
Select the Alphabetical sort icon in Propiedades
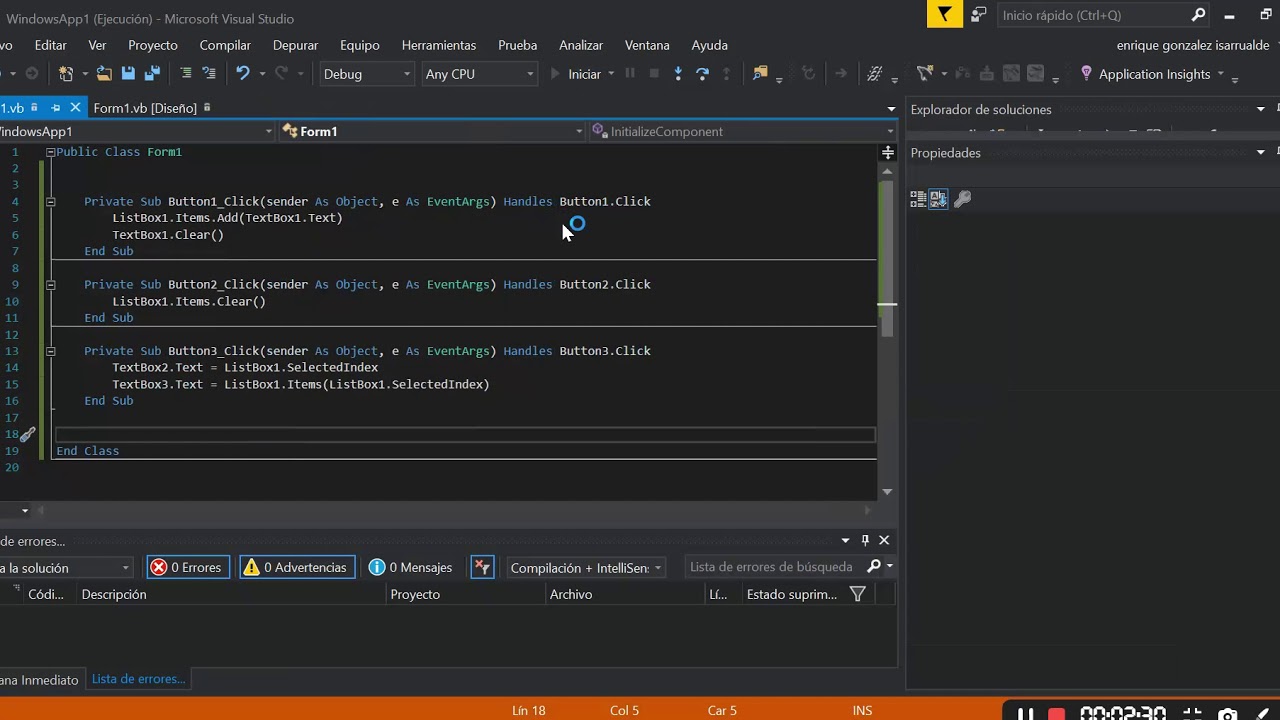tap(938, 200)
